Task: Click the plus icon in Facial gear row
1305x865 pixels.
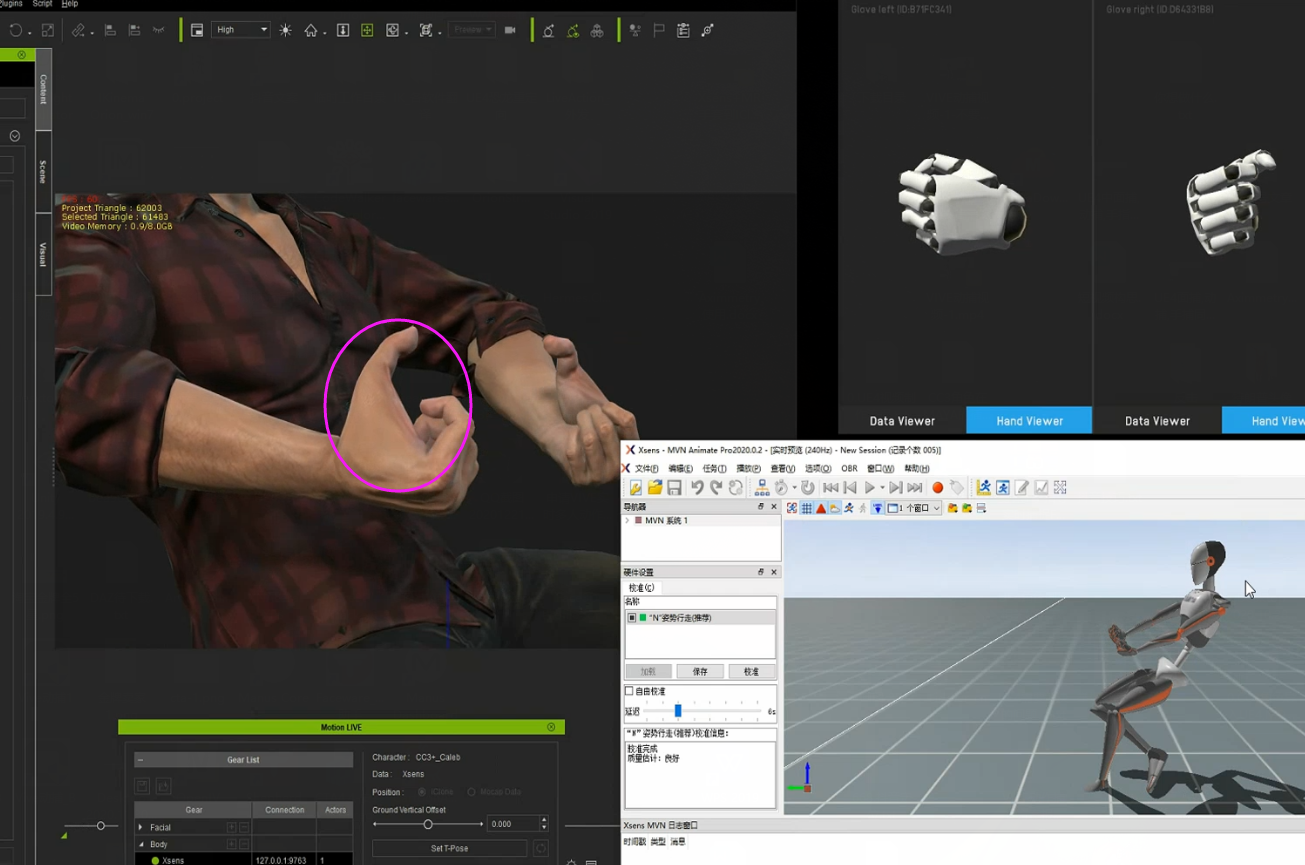Action: coord(231,827)
